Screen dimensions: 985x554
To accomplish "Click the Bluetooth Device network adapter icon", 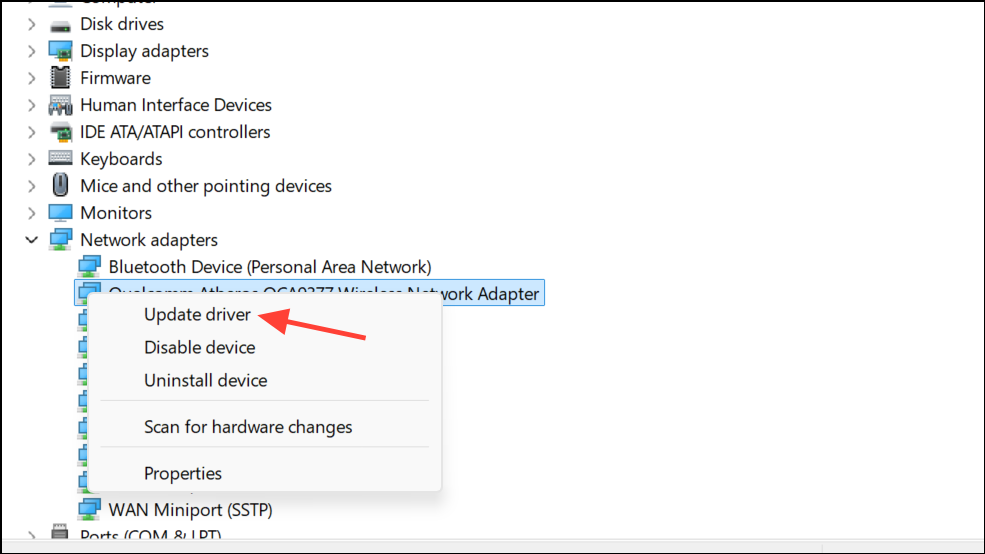I will pos(90,267).
